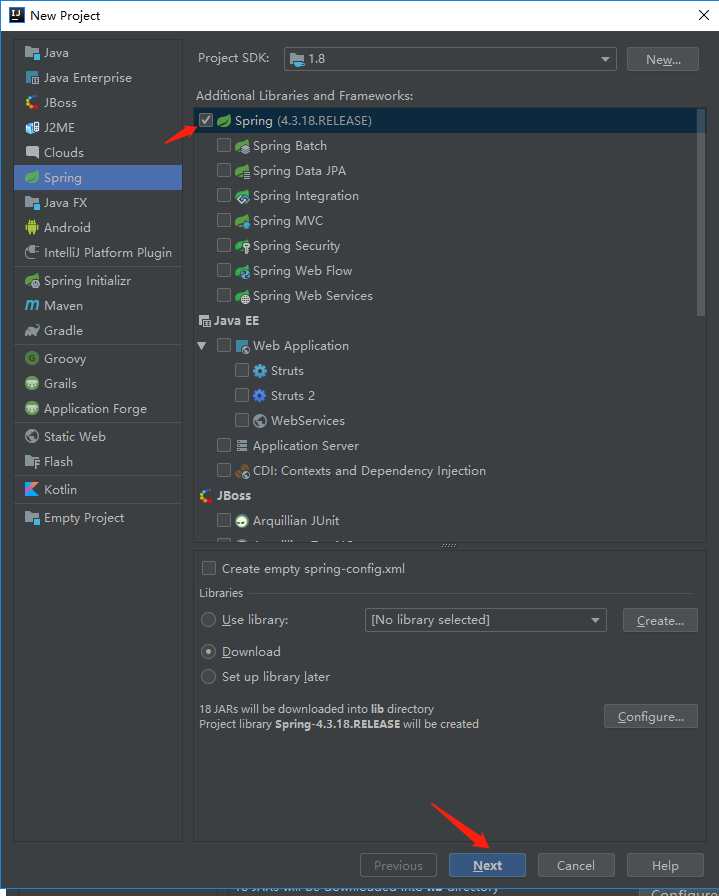The height and width of the screenshot is (896, 719).
Task: Click the Android robot icon
Action: click(32, 227)
